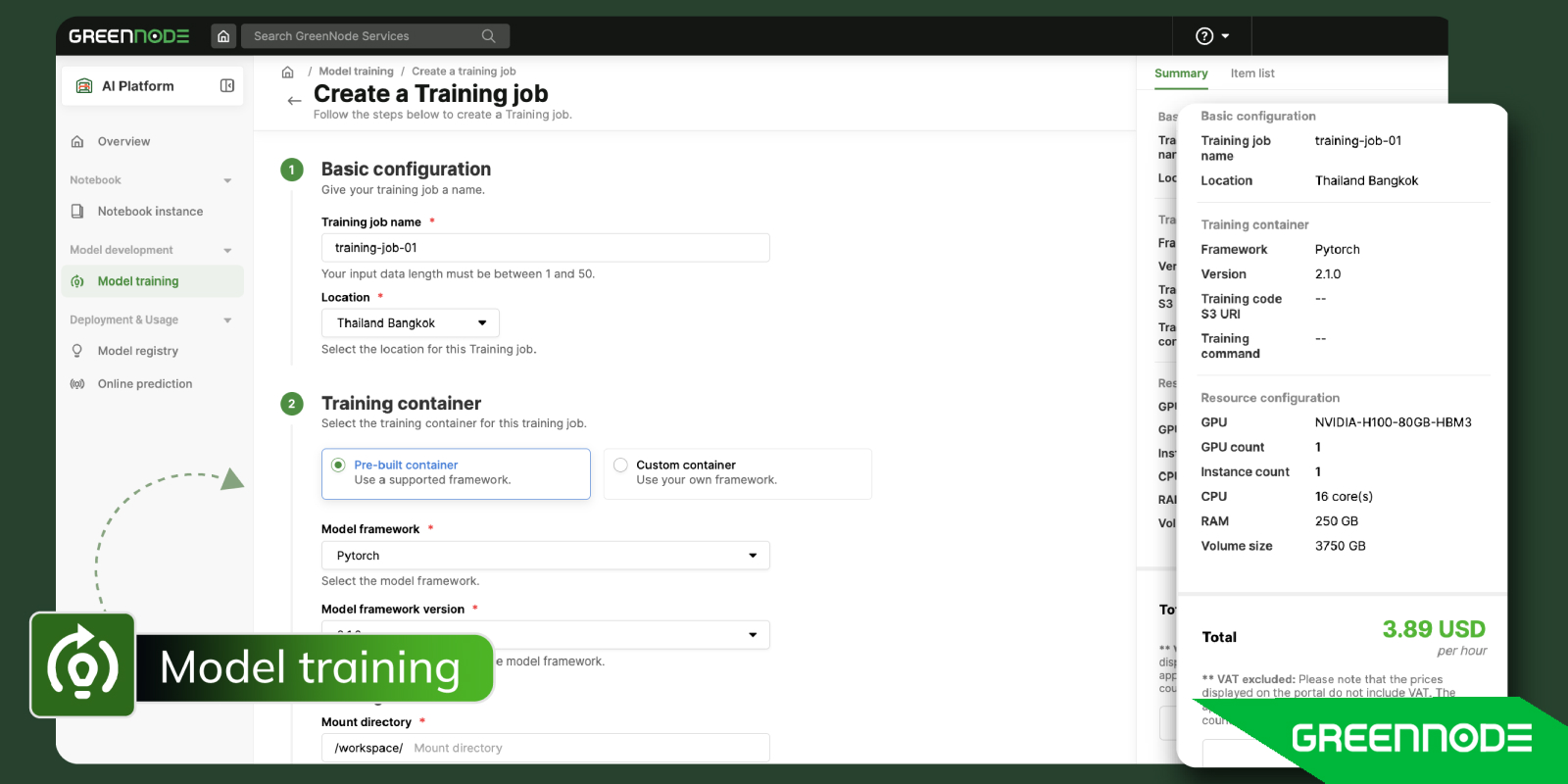Click the Online prediction broadcast icon
The height and width of the screenshot is (784, 1568).
77,384
